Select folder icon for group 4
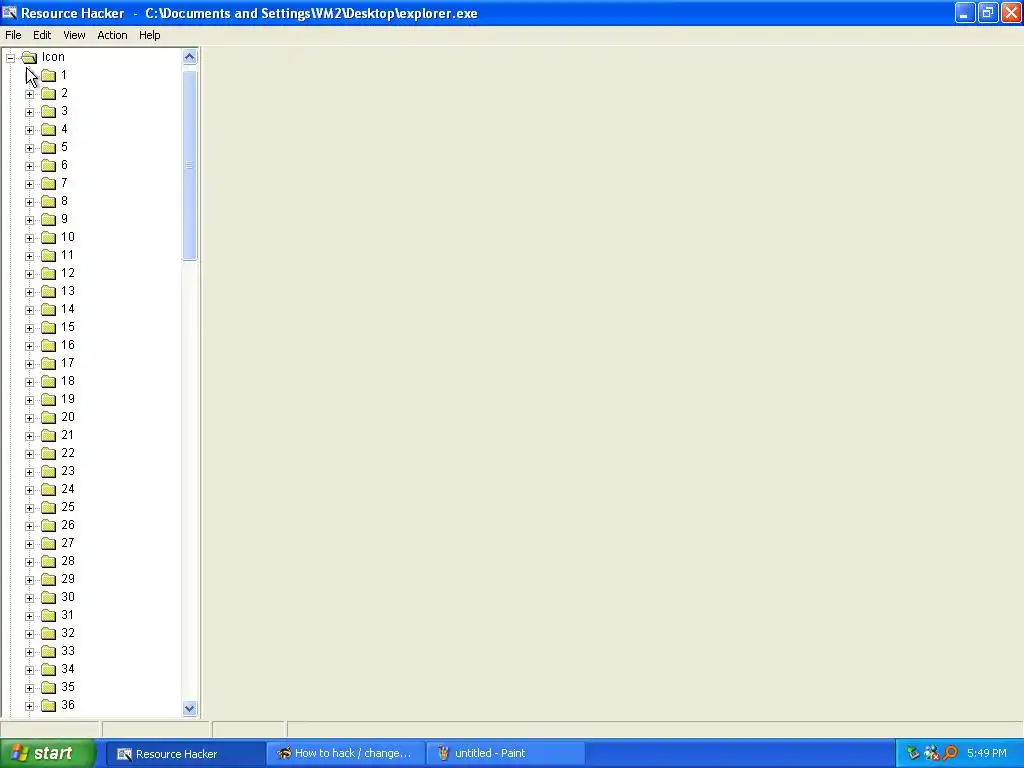 pos(48,130)
